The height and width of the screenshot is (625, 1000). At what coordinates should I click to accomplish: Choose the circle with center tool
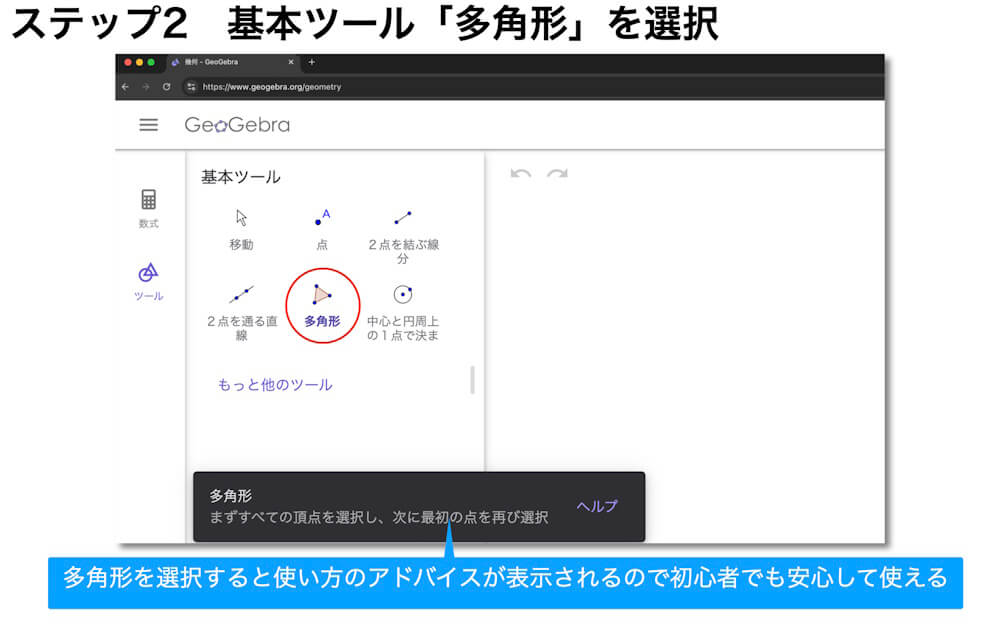402,295
